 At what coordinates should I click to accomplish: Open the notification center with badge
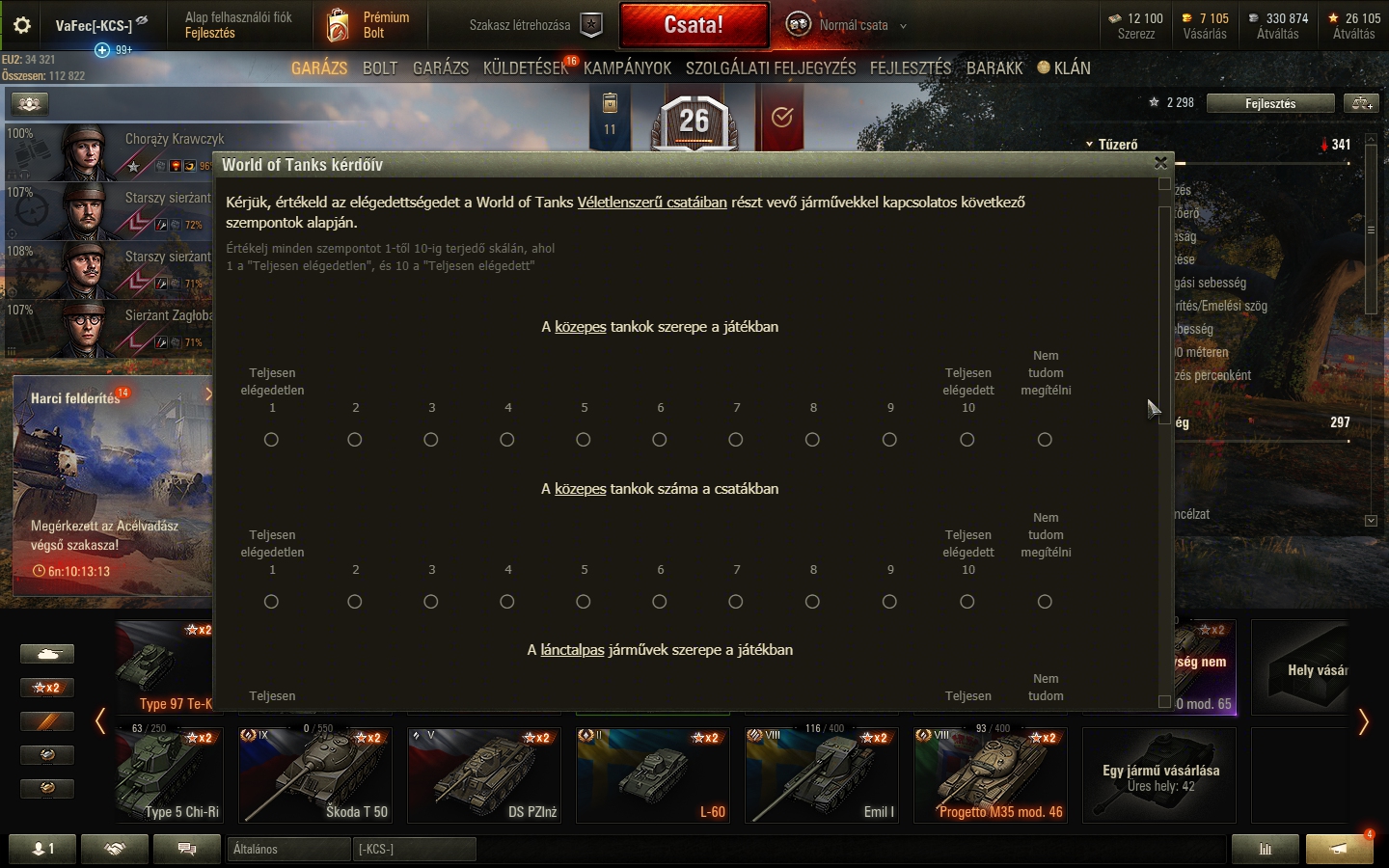1339,849
